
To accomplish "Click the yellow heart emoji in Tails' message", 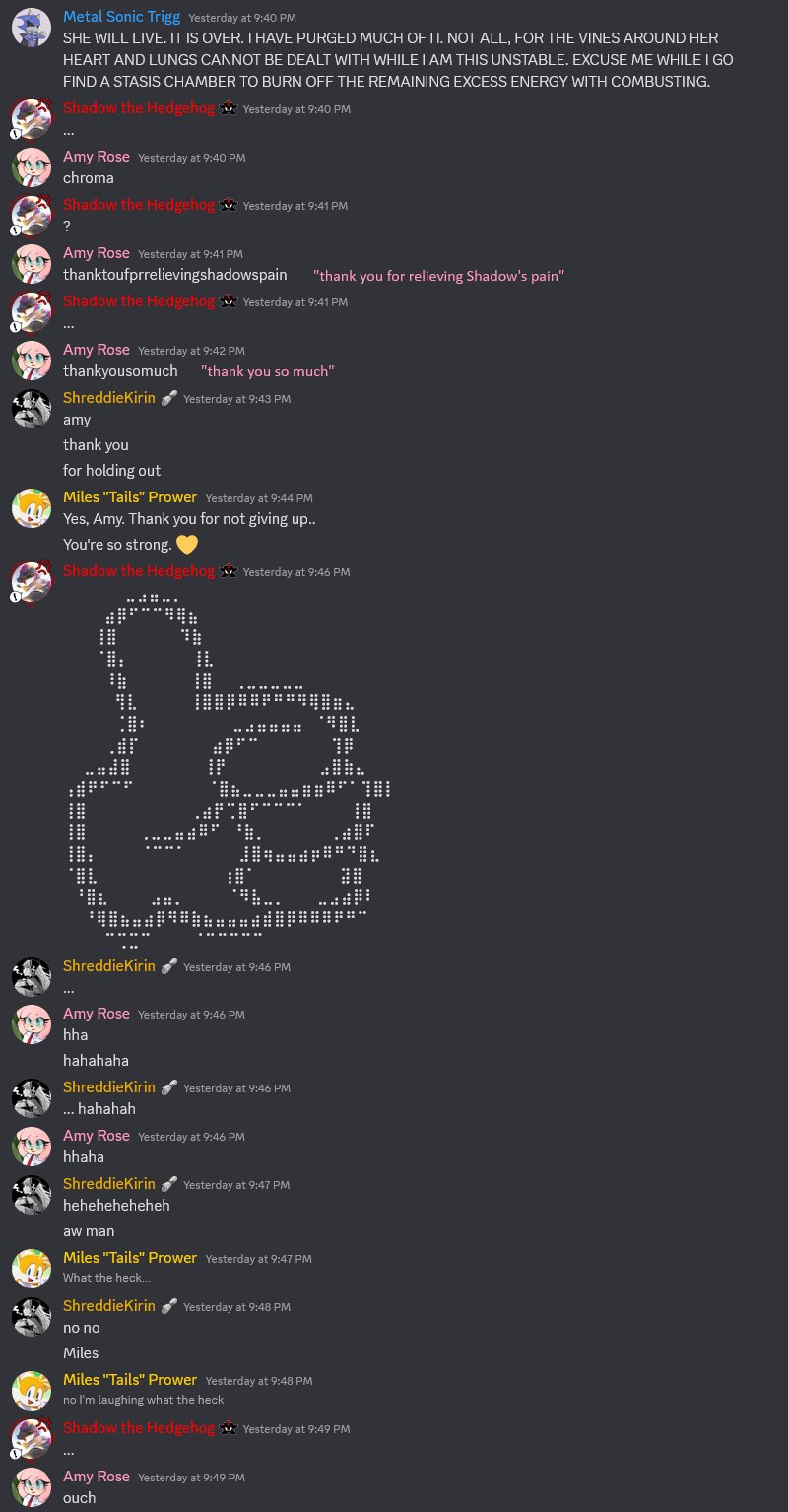I will pyautogui.click(x=187, y=544).
